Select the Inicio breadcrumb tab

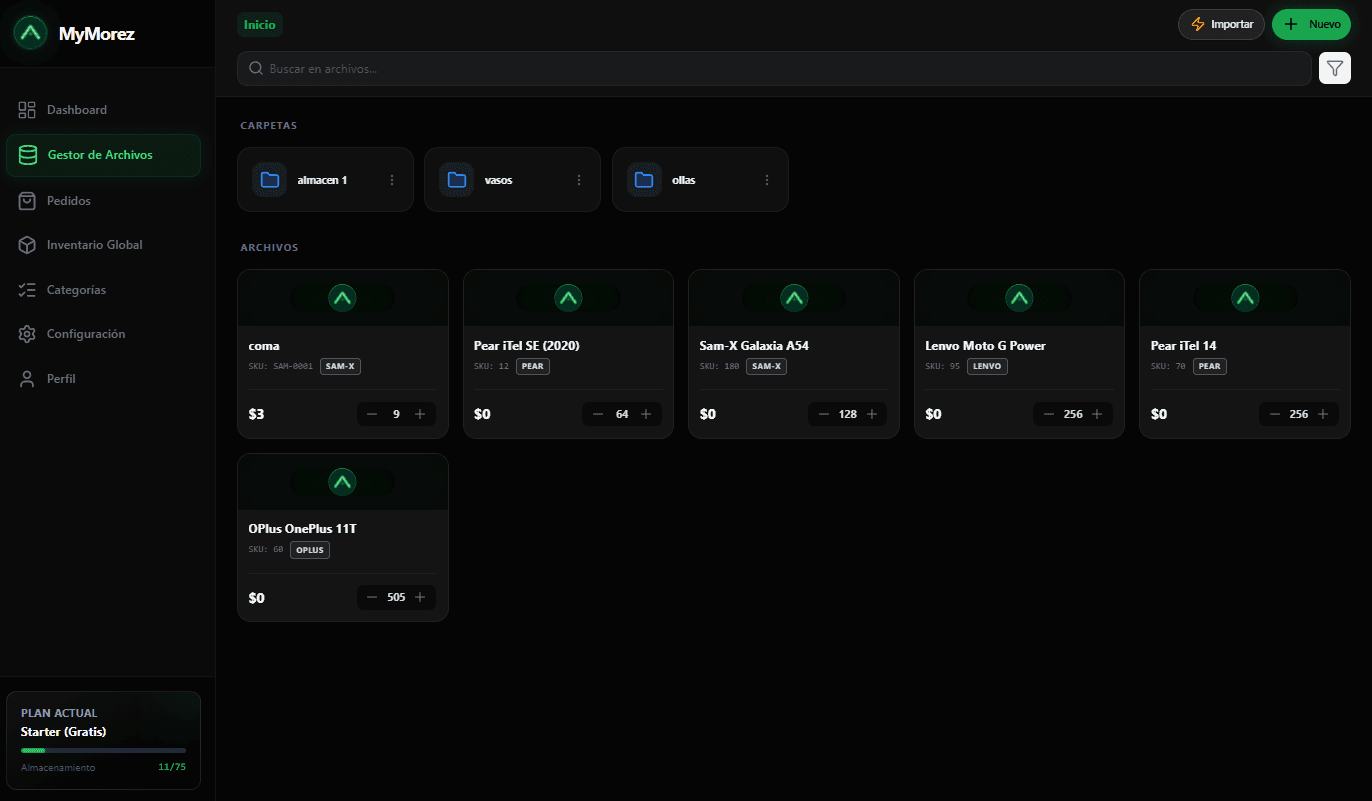coord(259,24)
